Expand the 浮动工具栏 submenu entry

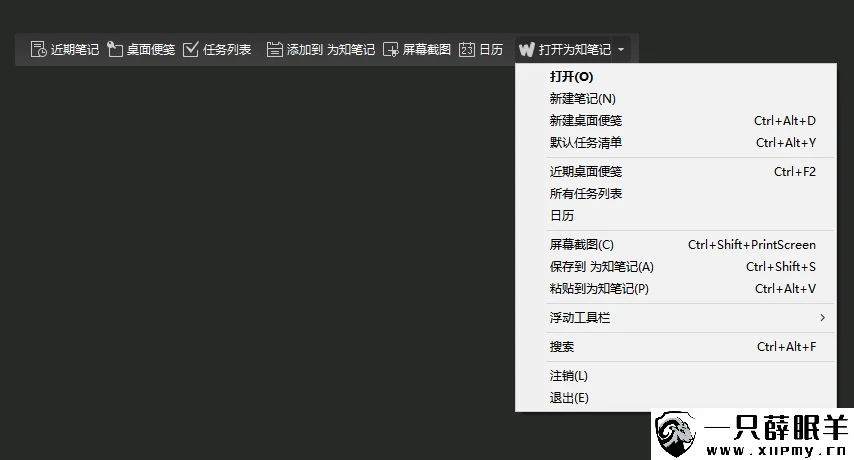point(676,317)
